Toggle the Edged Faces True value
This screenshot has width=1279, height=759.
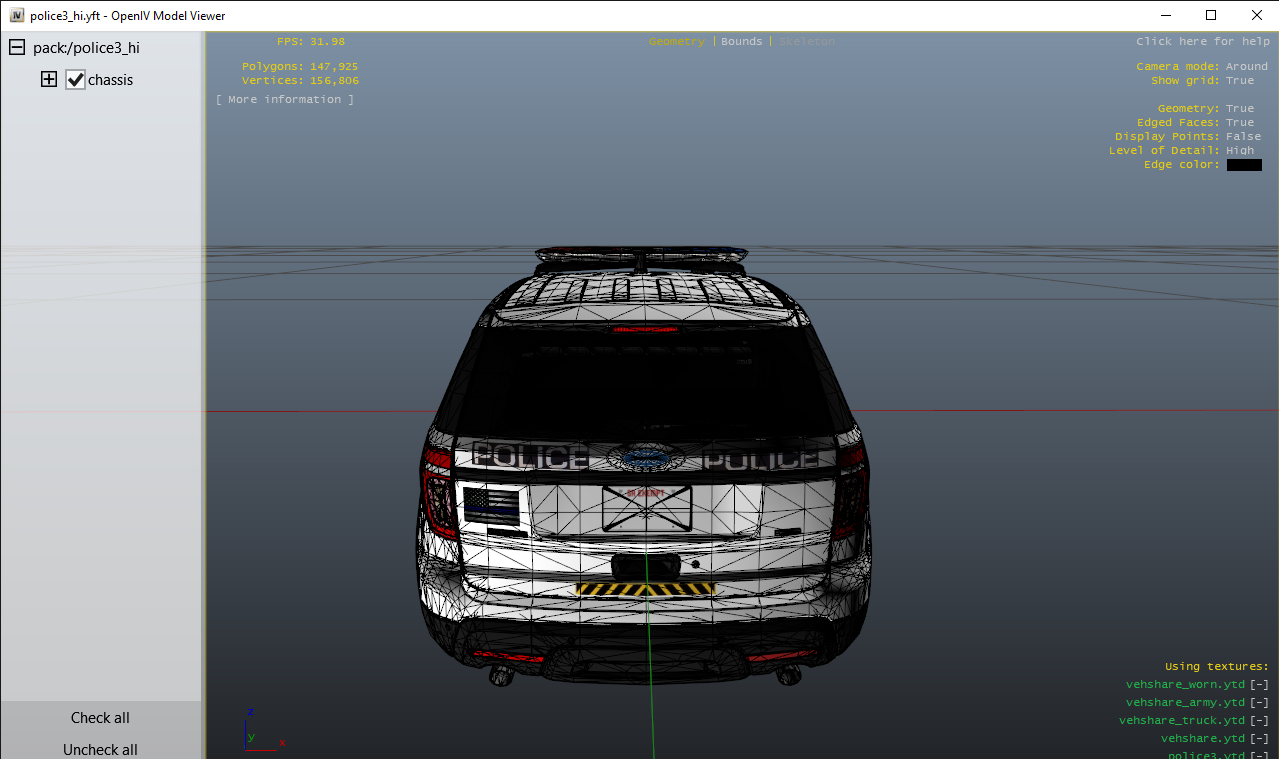[x=1239, y=123]
